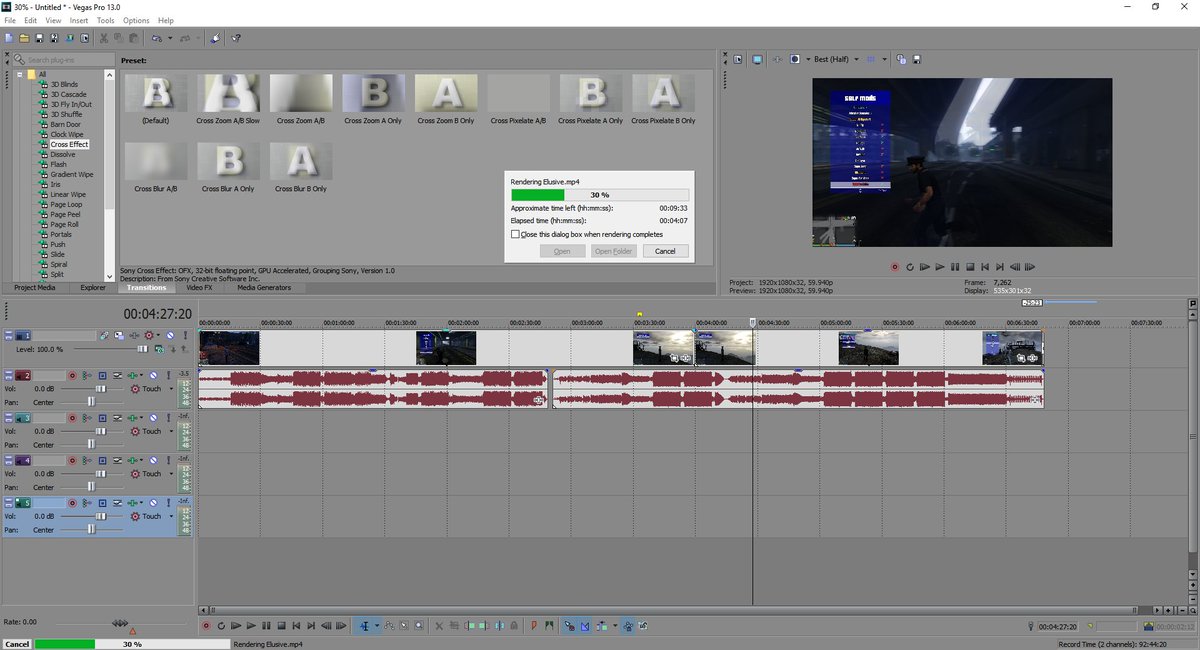Click Cancel button in the status bar
Image resolution: width=1200 pixels, height=650 pixels.
coord(17,644)
